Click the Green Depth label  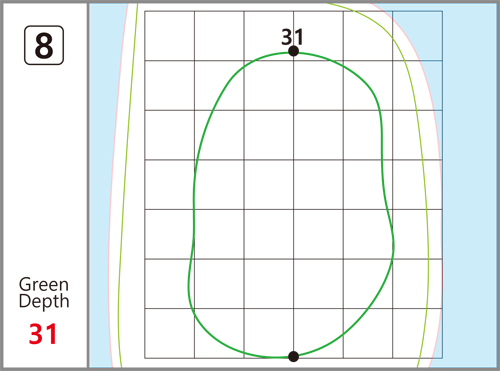(x=44, y=293)
